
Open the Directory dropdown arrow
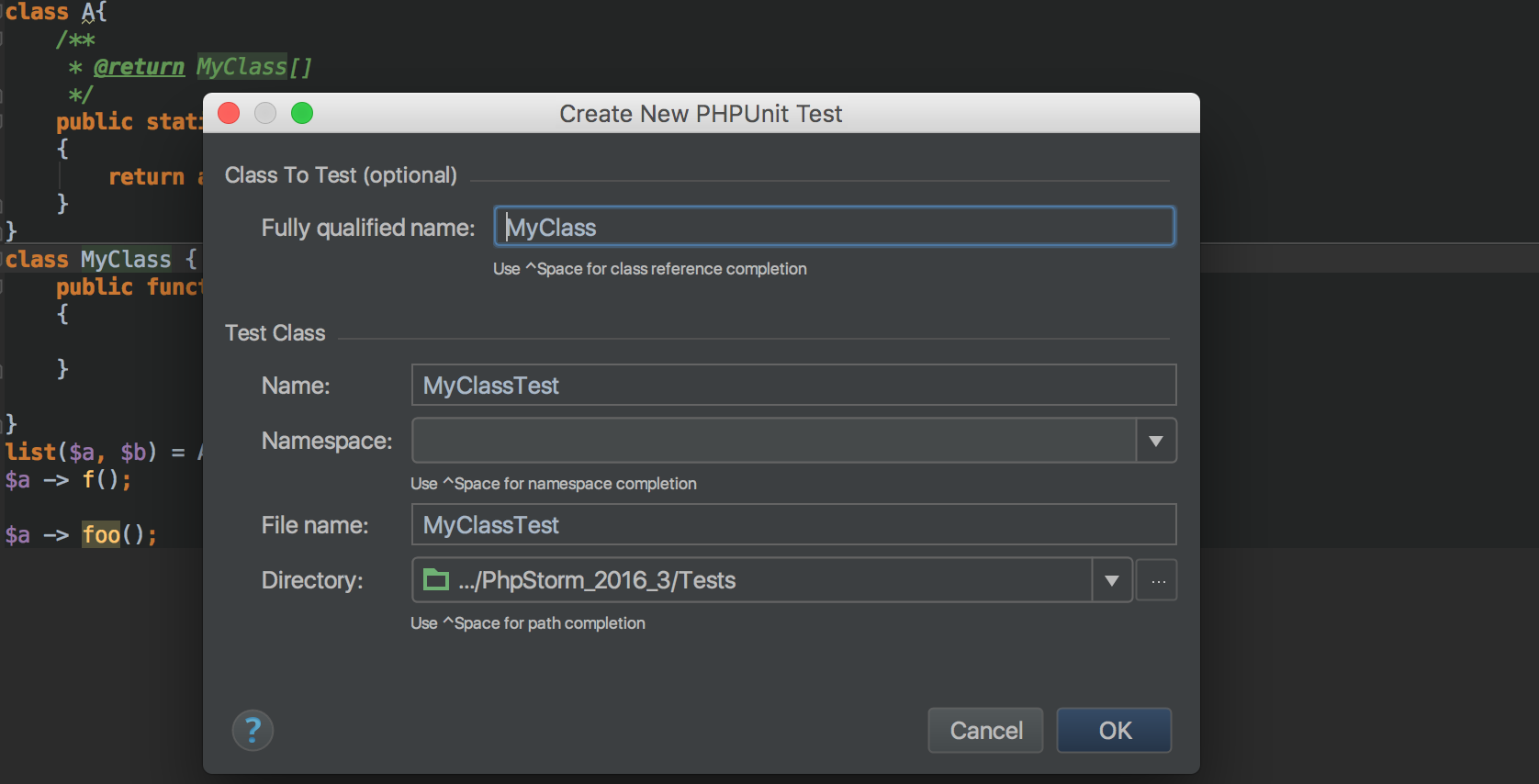click(x=1112, y=580)
